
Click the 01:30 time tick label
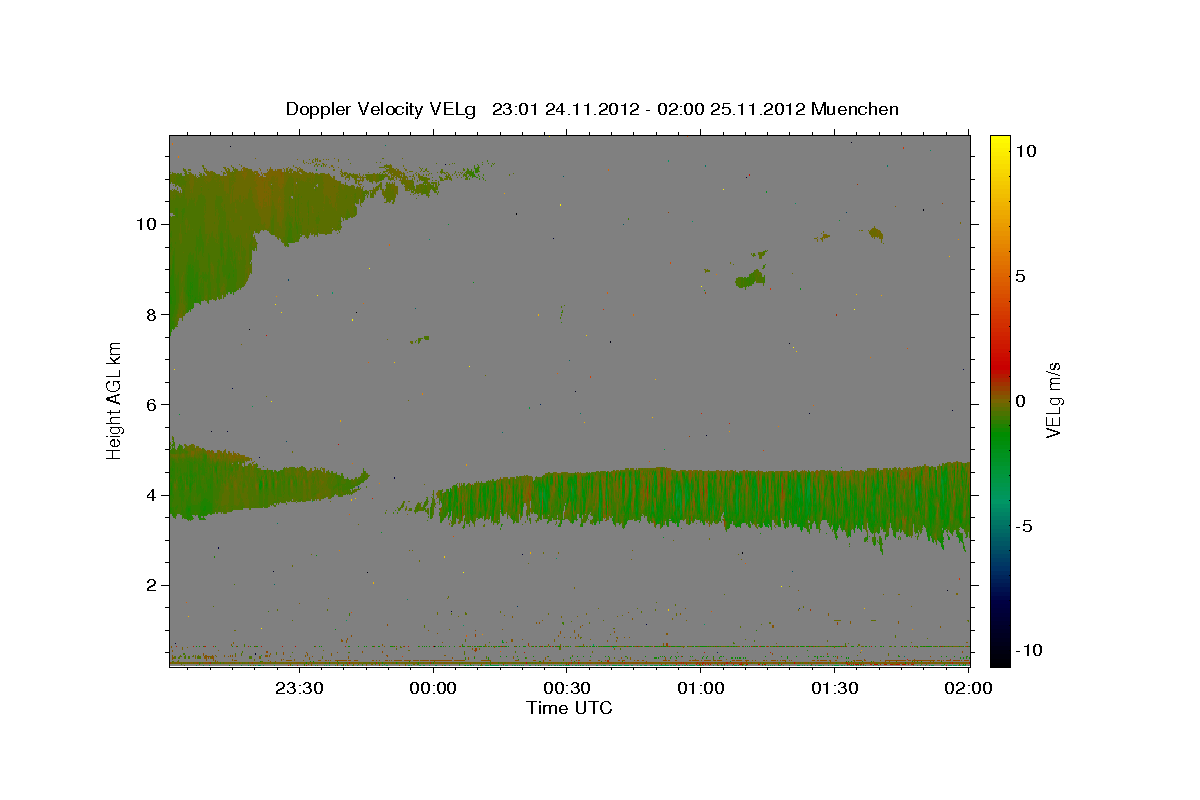point(835,688)
